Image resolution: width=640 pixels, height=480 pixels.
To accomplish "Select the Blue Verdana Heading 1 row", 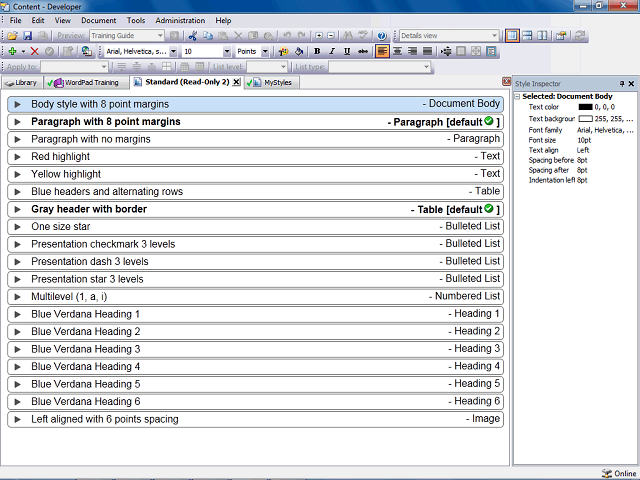I will tap(256, 314).
